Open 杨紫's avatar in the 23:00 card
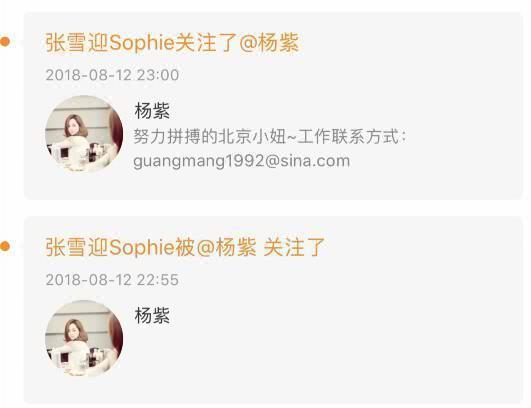 pos(84,134)
